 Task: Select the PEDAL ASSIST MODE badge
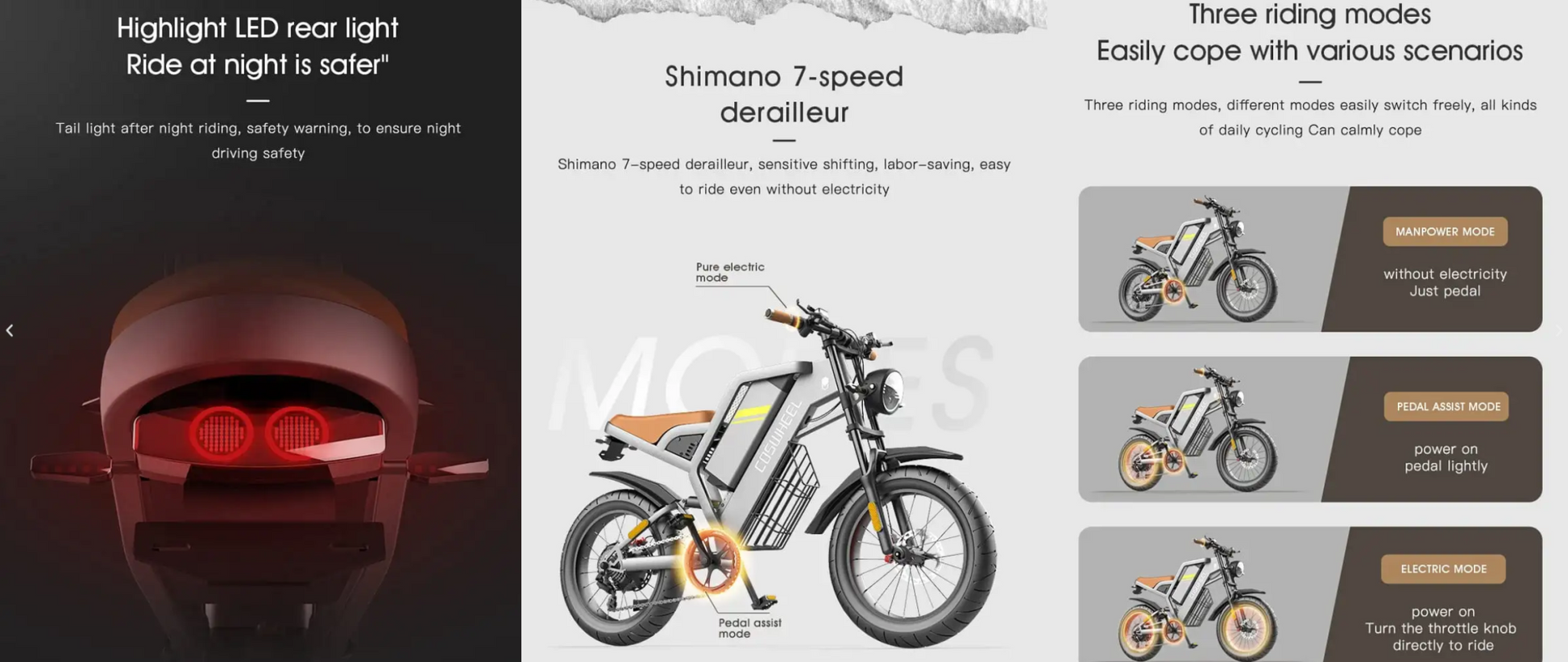coord(1448,407)
